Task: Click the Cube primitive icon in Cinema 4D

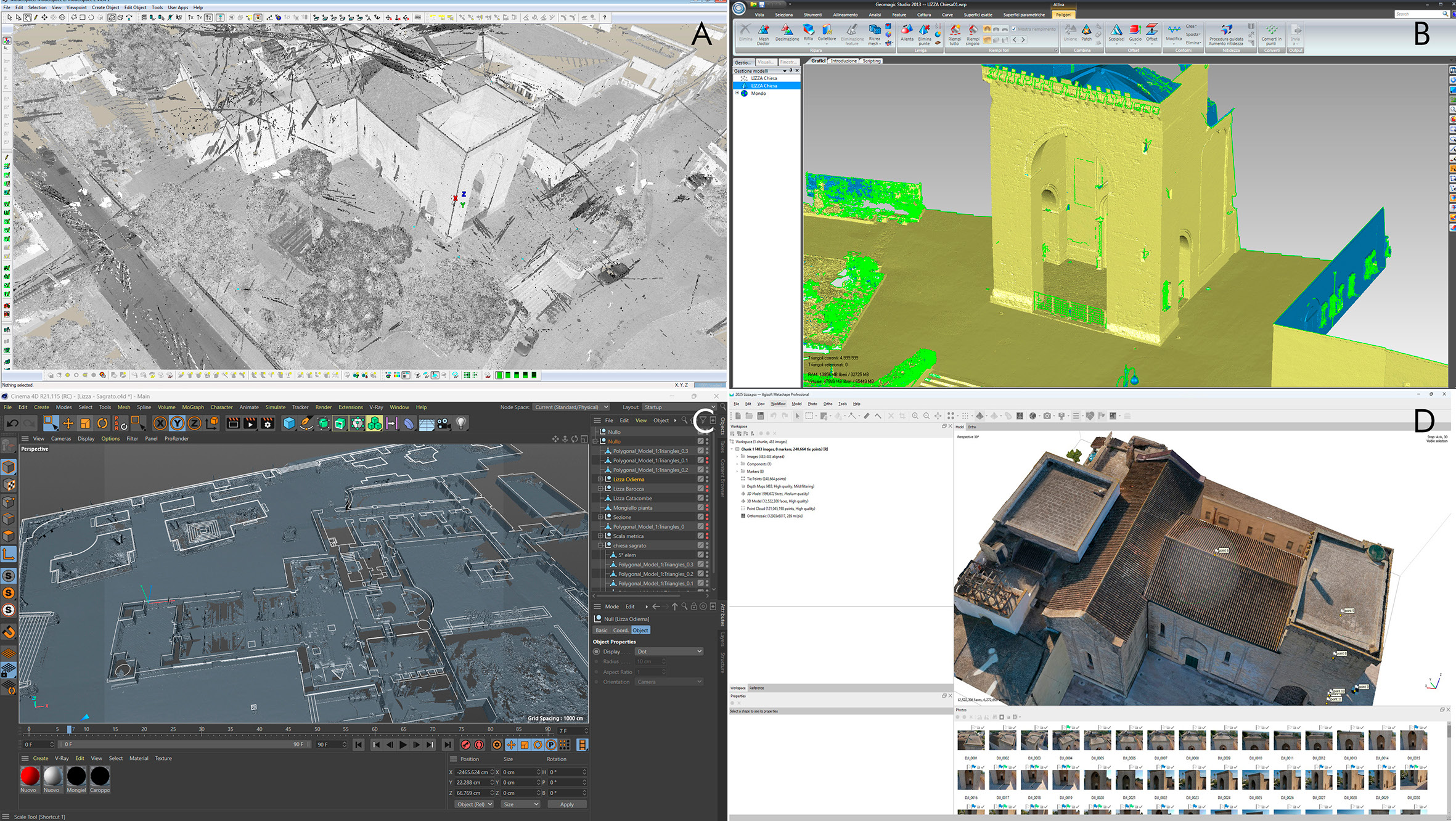Action: tap(289, 423)
